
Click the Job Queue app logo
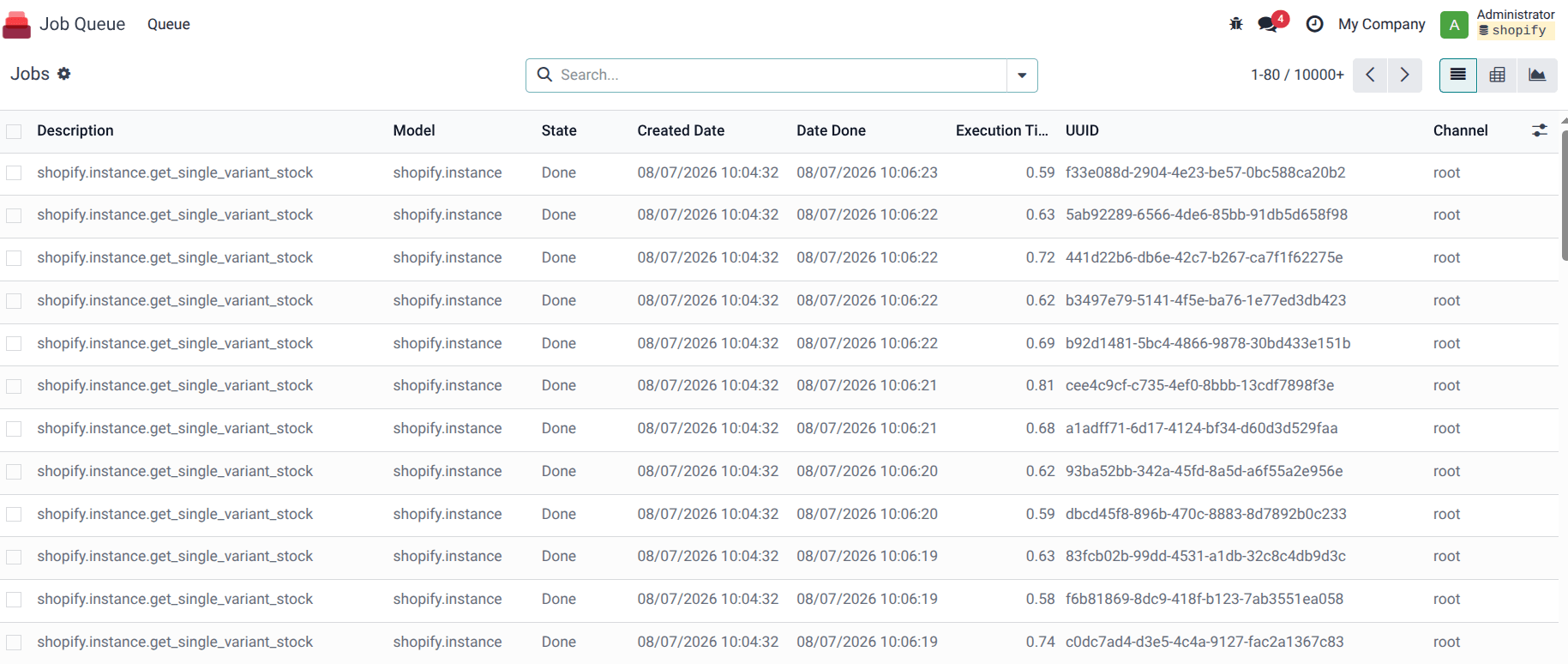tap(16, 25)
